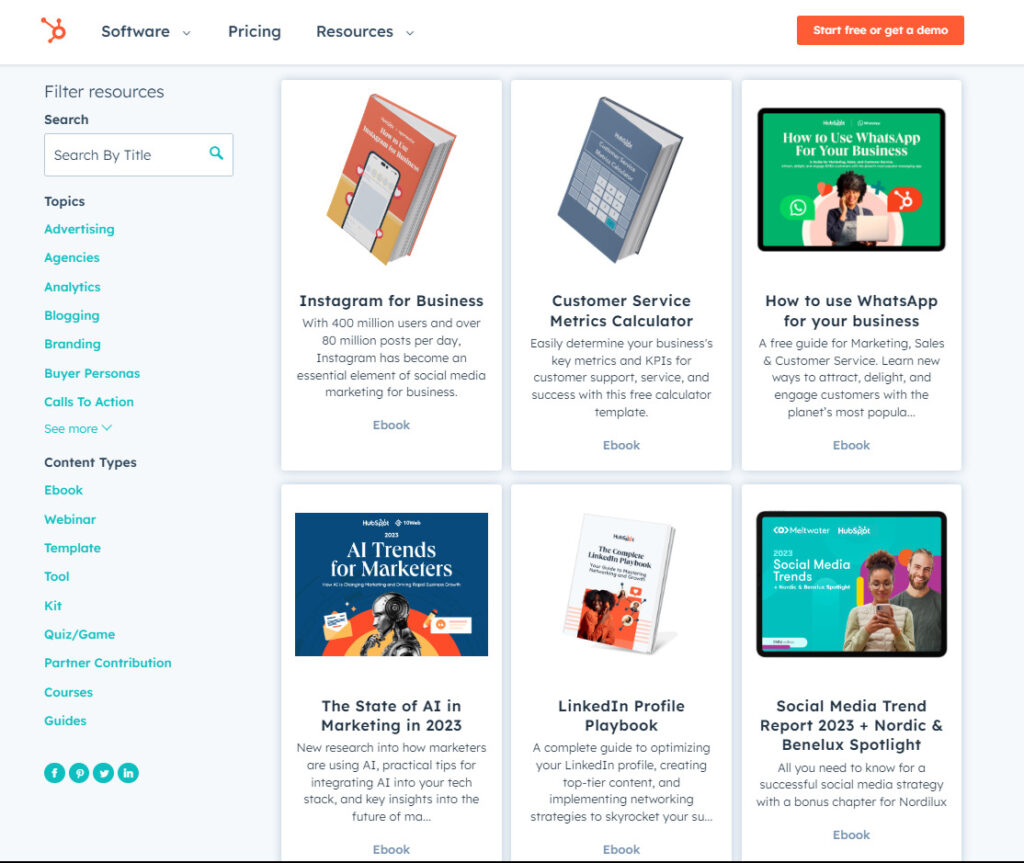This screenshot has width=1024, height=863.
Task: Filter by Analytics topic
Action: [x=72, y=287]
